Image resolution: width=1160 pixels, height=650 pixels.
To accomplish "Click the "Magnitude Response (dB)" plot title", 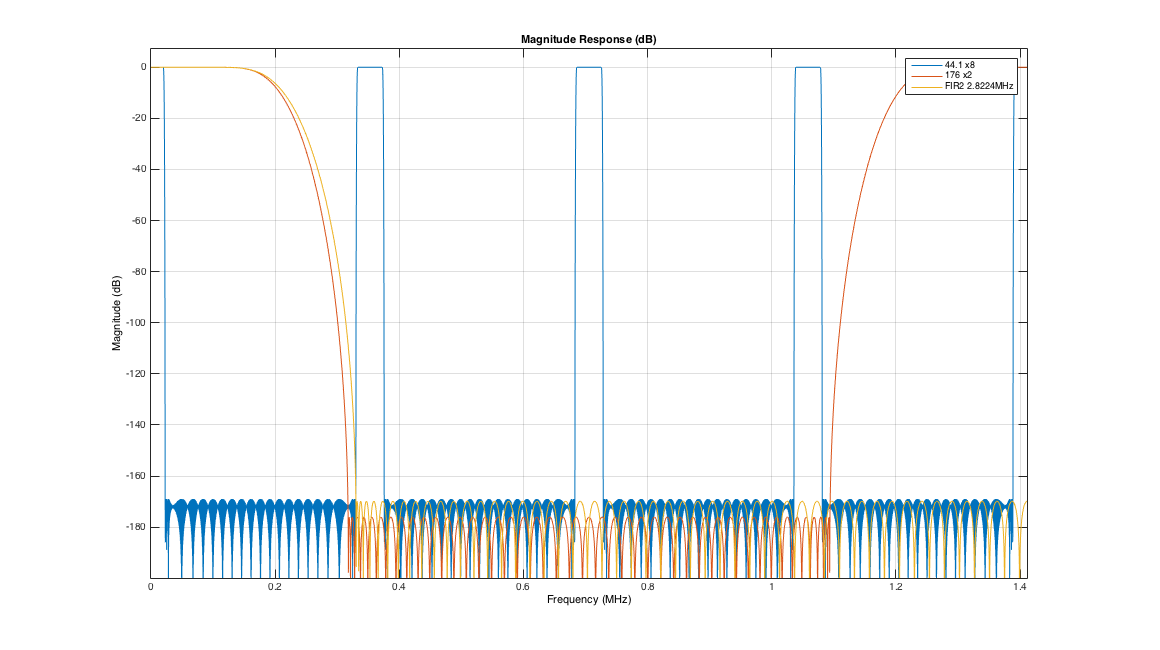I will [x=588, y=39].
